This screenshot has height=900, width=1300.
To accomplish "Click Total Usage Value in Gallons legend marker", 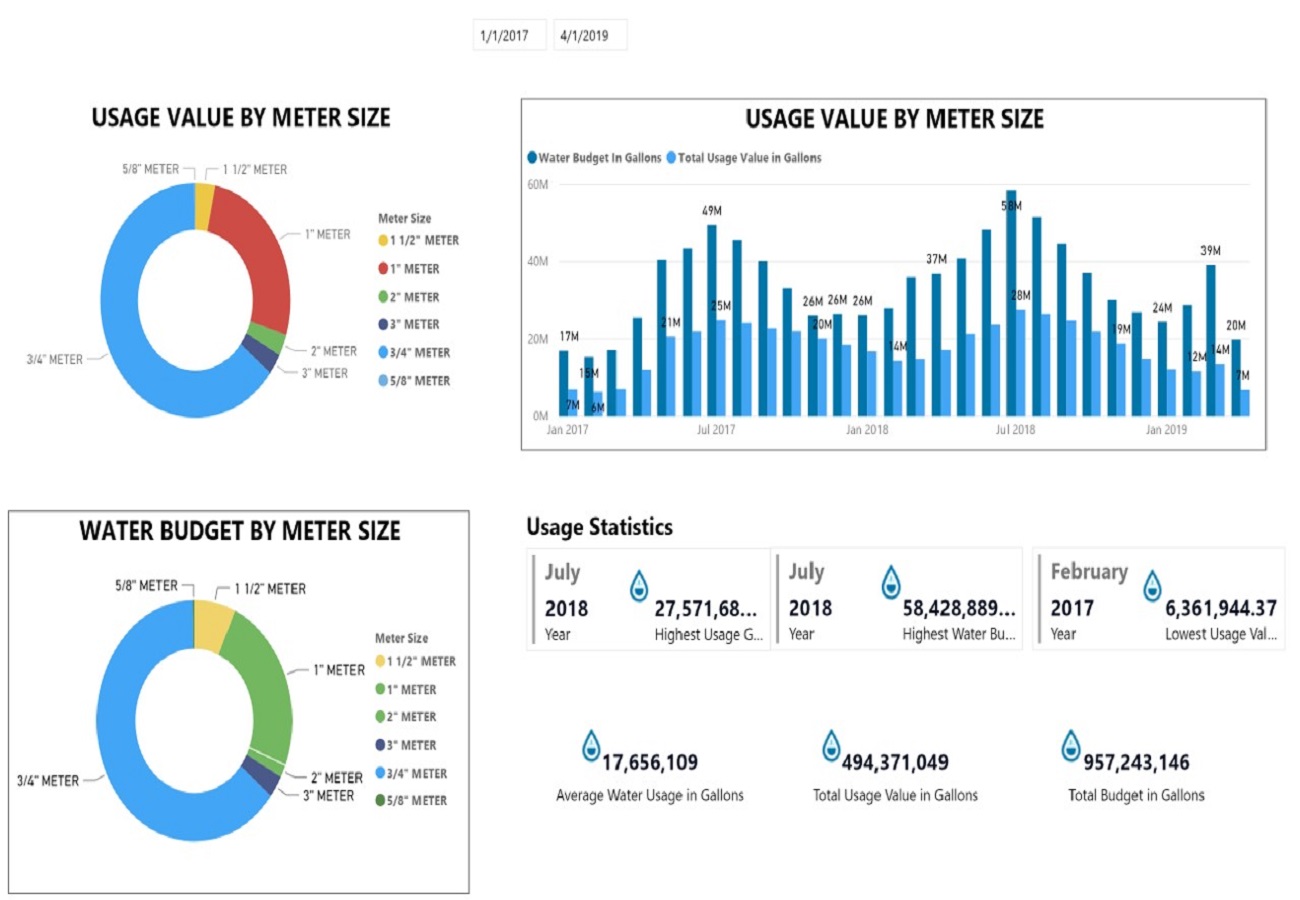I will coord(672,158).
